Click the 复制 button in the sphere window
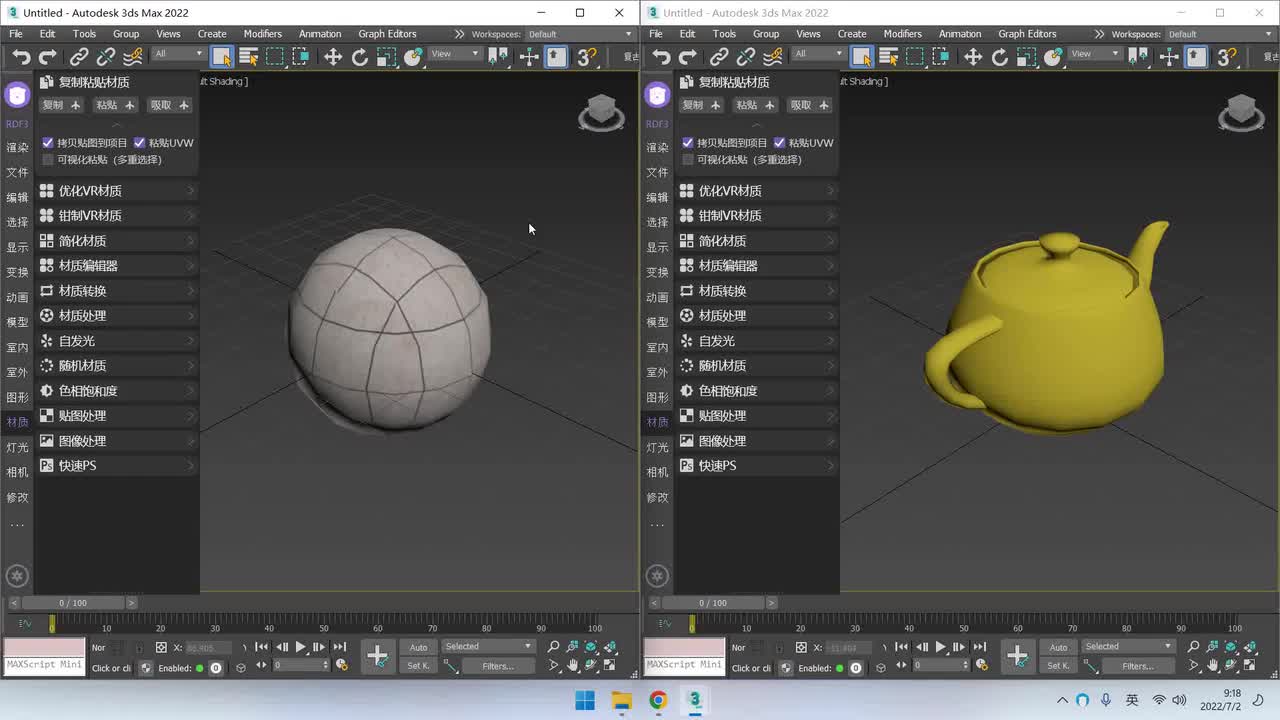The height and width of the screenshot is (720, 1280). pyautogui.click(x=61, y=105)
